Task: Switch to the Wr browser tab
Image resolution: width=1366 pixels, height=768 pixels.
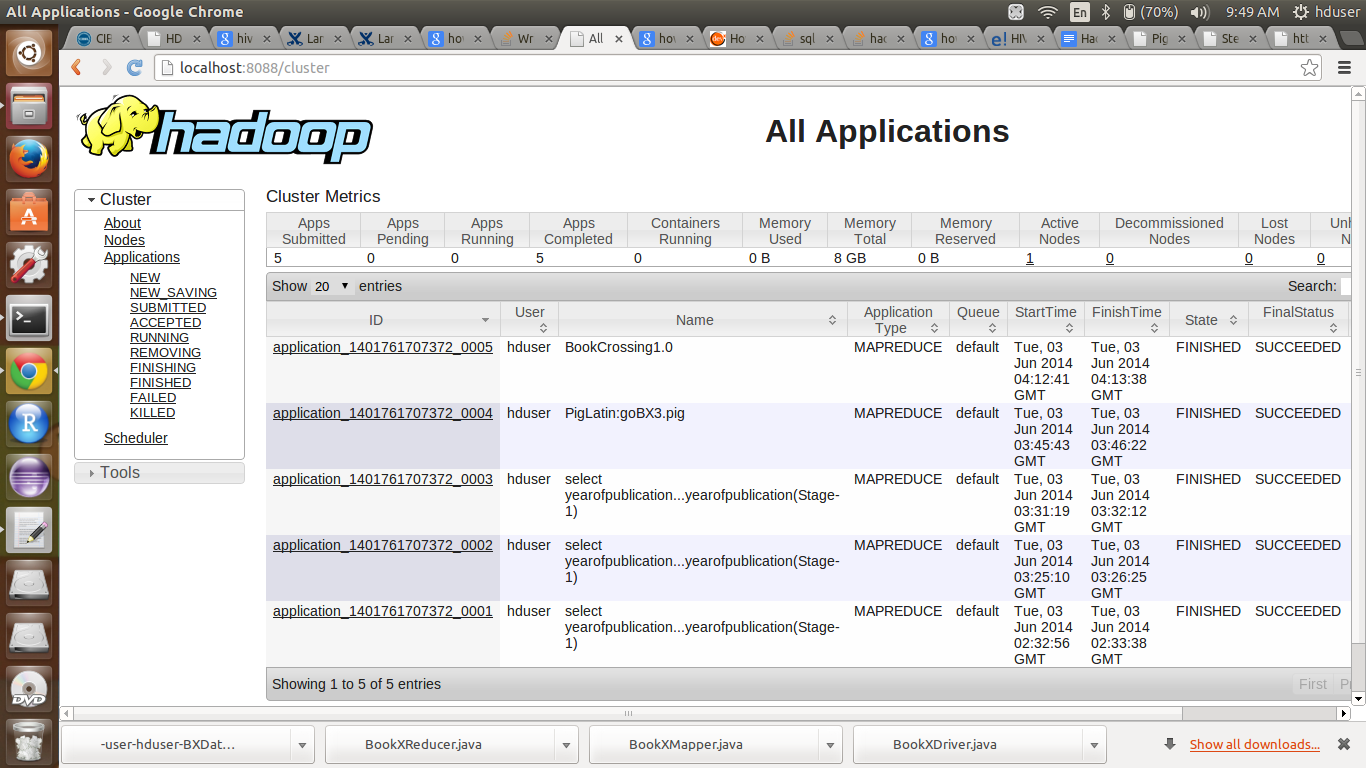Action: (524, 39)
